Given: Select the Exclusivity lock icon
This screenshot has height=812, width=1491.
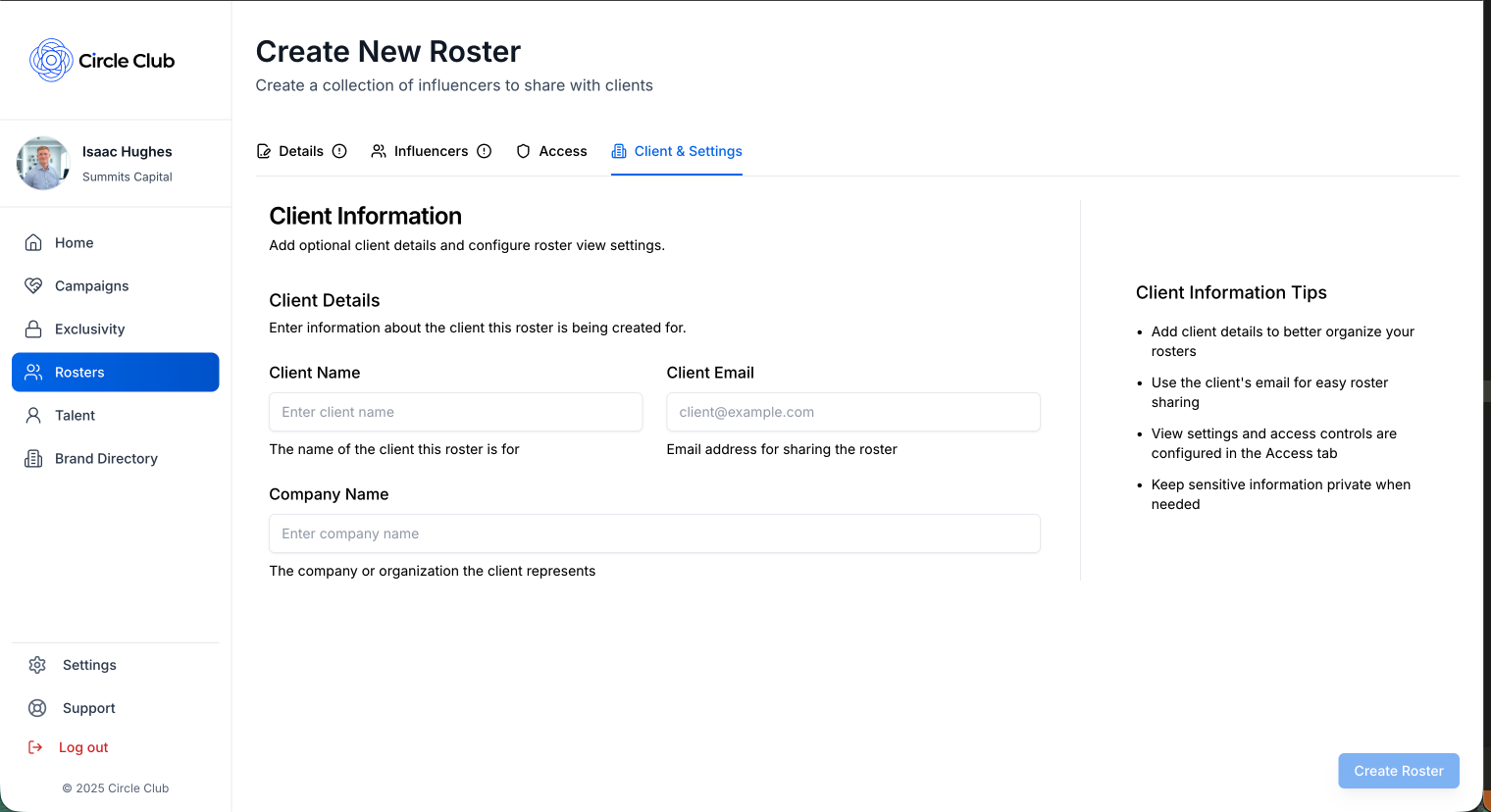Looking at the screenshot, I should [37, 329].
